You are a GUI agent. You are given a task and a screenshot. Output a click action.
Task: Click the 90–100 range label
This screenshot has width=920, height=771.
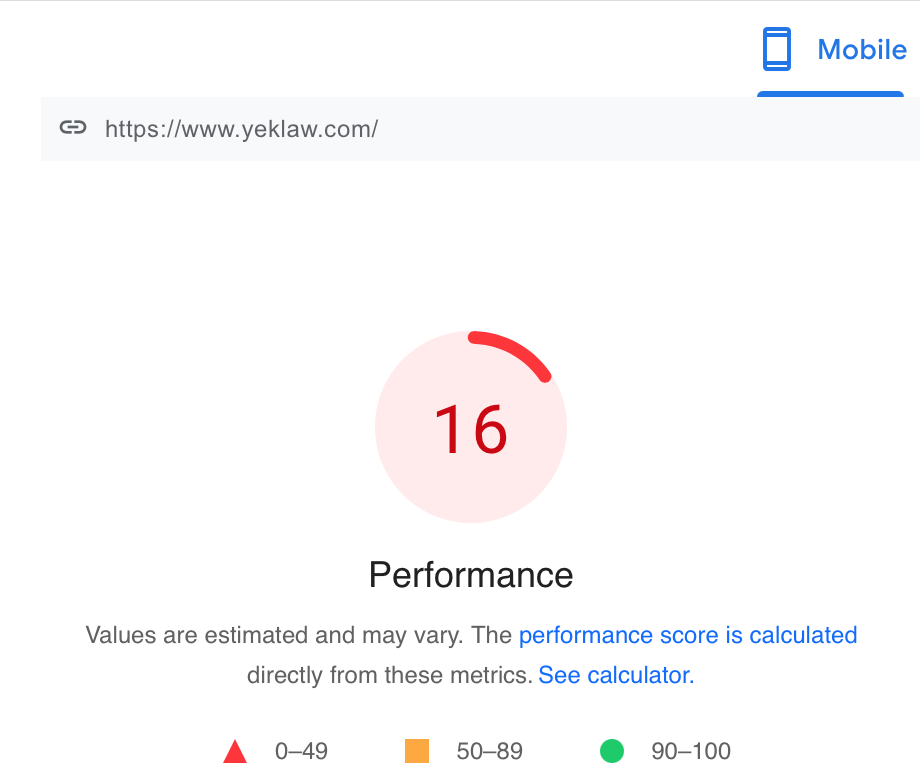pos(691,751)
